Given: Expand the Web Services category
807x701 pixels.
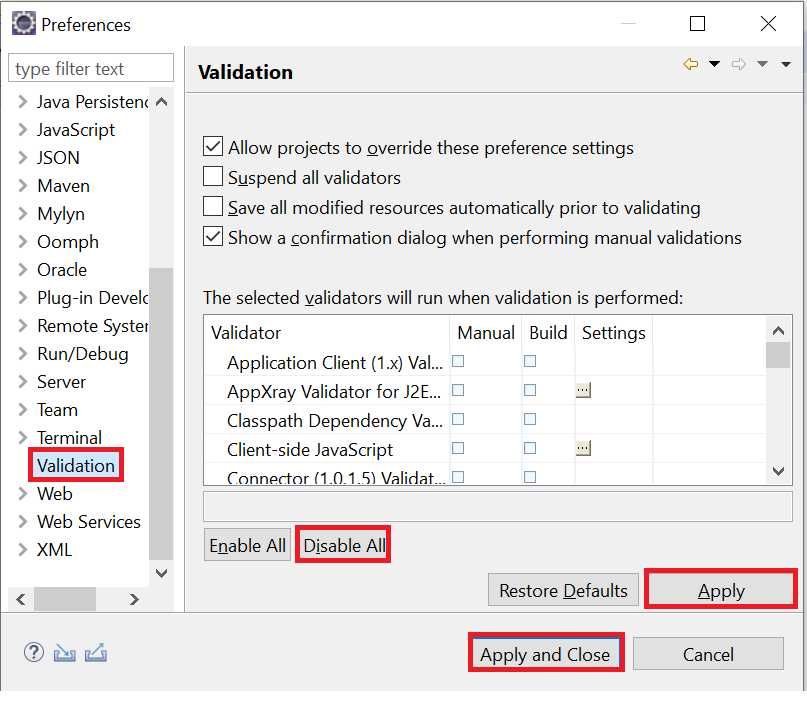Looking at the screenshot, I should [22, 521].
